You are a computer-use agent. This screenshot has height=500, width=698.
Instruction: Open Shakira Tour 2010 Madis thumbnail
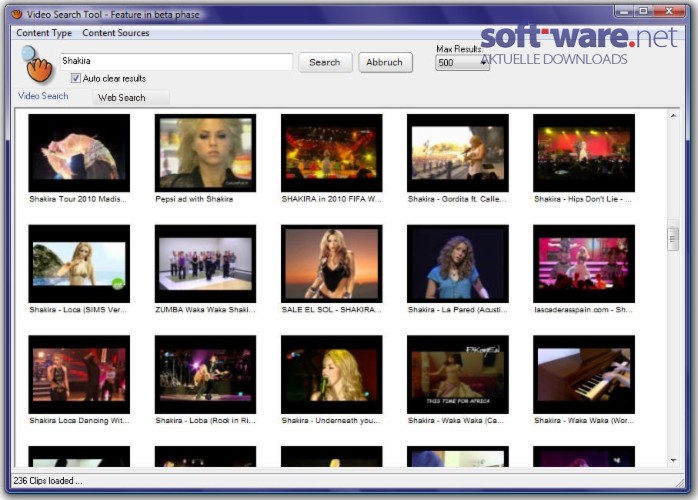point(79,153)
